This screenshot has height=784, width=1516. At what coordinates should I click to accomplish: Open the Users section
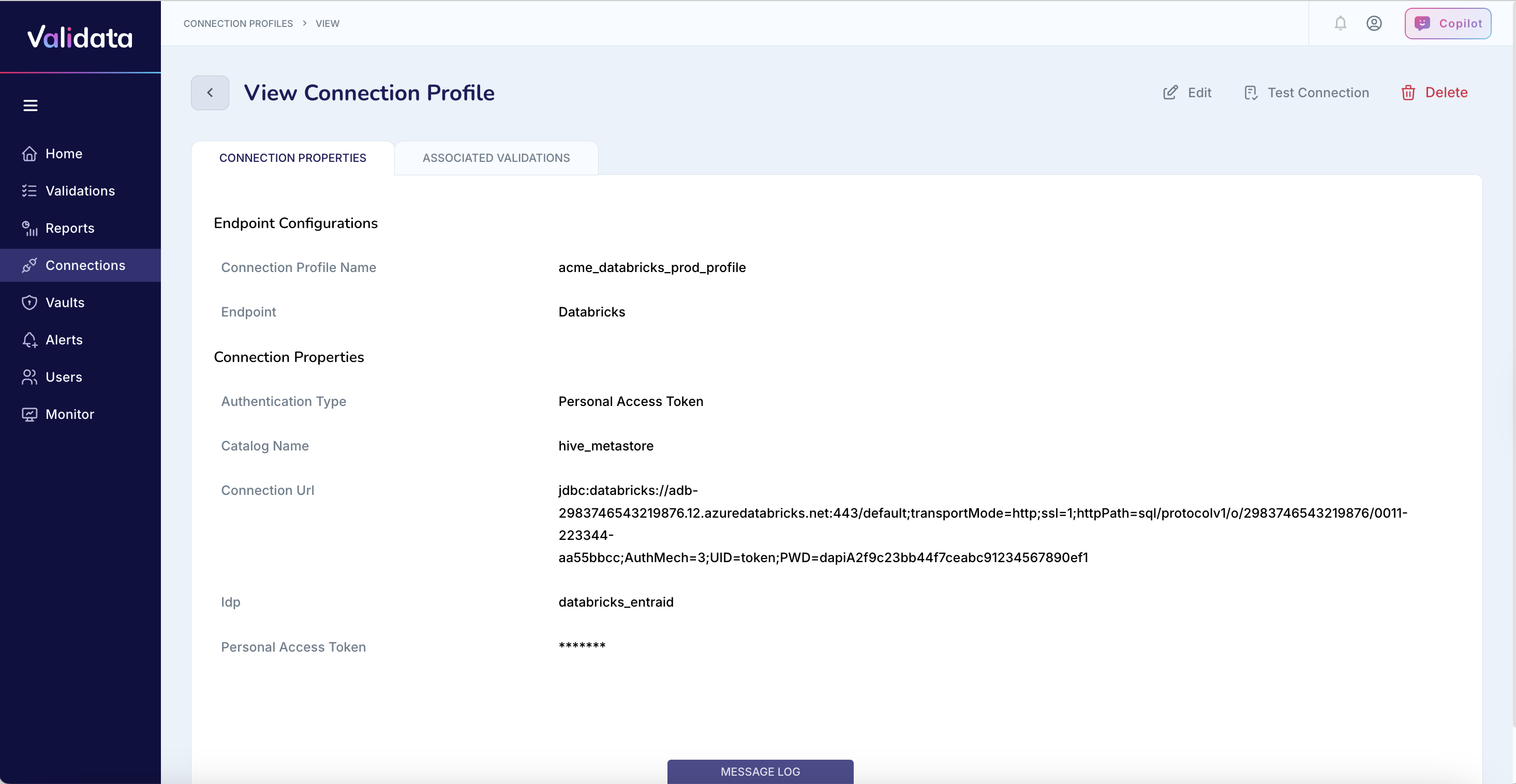[64, 376]
